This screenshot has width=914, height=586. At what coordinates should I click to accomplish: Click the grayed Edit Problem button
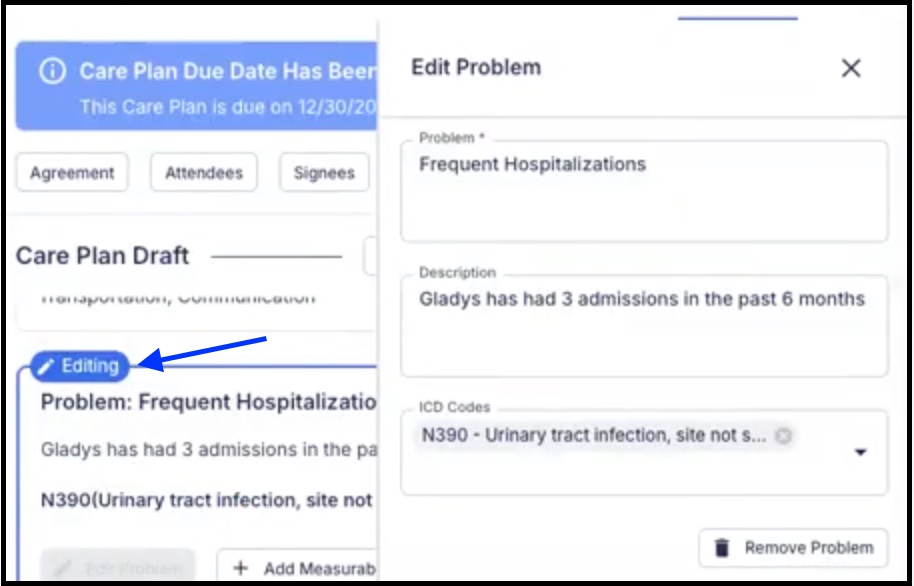pos(117,566)
